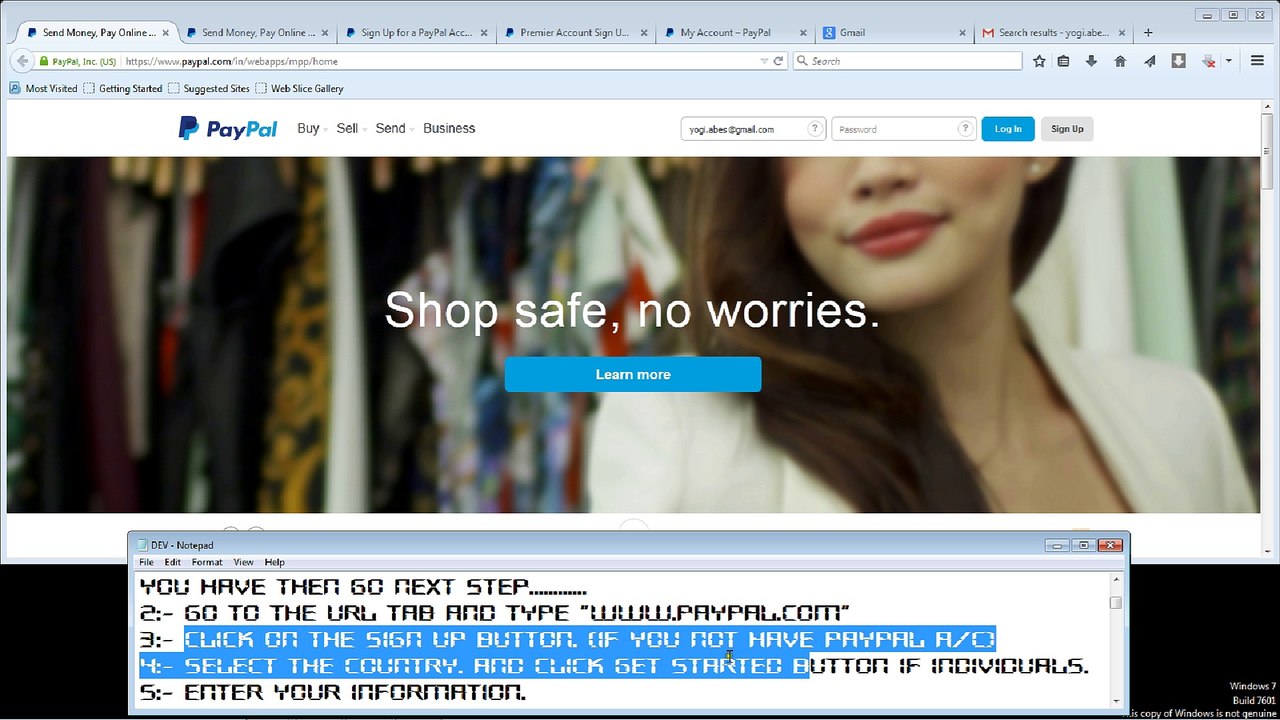Open the Getting Started bookmark
1280x720 pixels.
pos(123,88)
